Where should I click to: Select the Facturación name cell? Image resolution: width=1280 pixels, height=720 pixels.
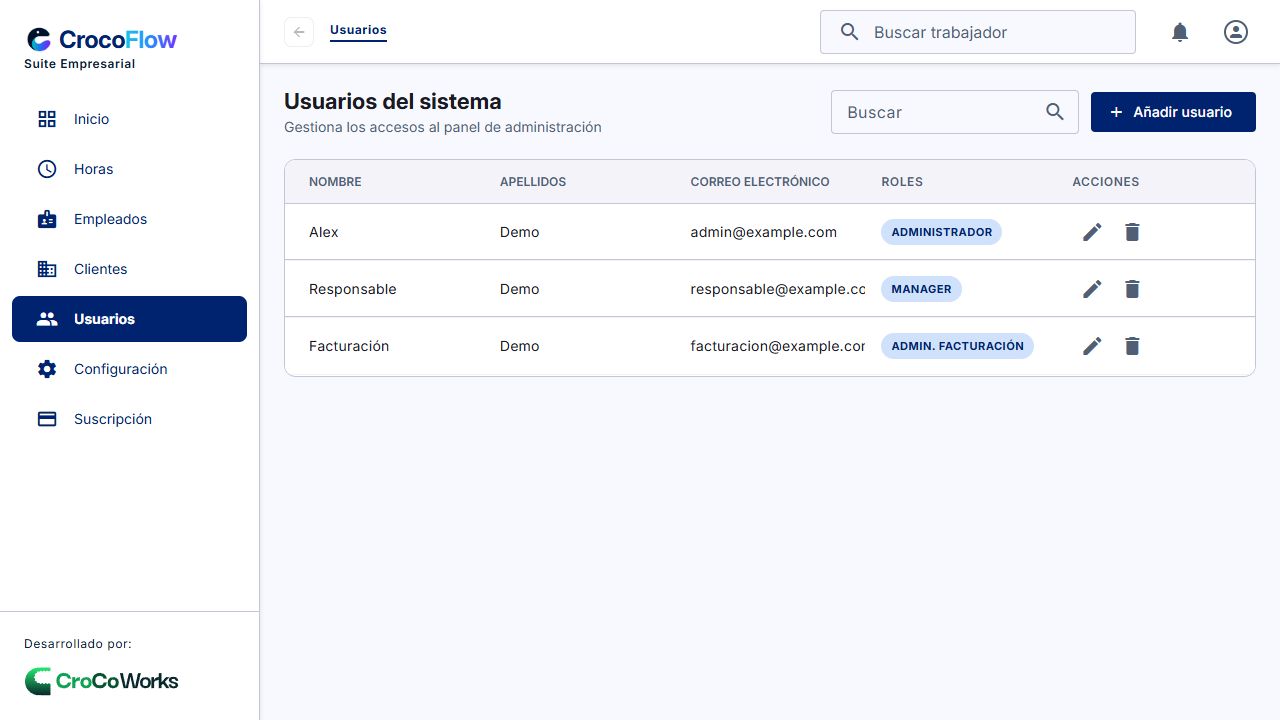pyautogui.click(x=349, y=346)
